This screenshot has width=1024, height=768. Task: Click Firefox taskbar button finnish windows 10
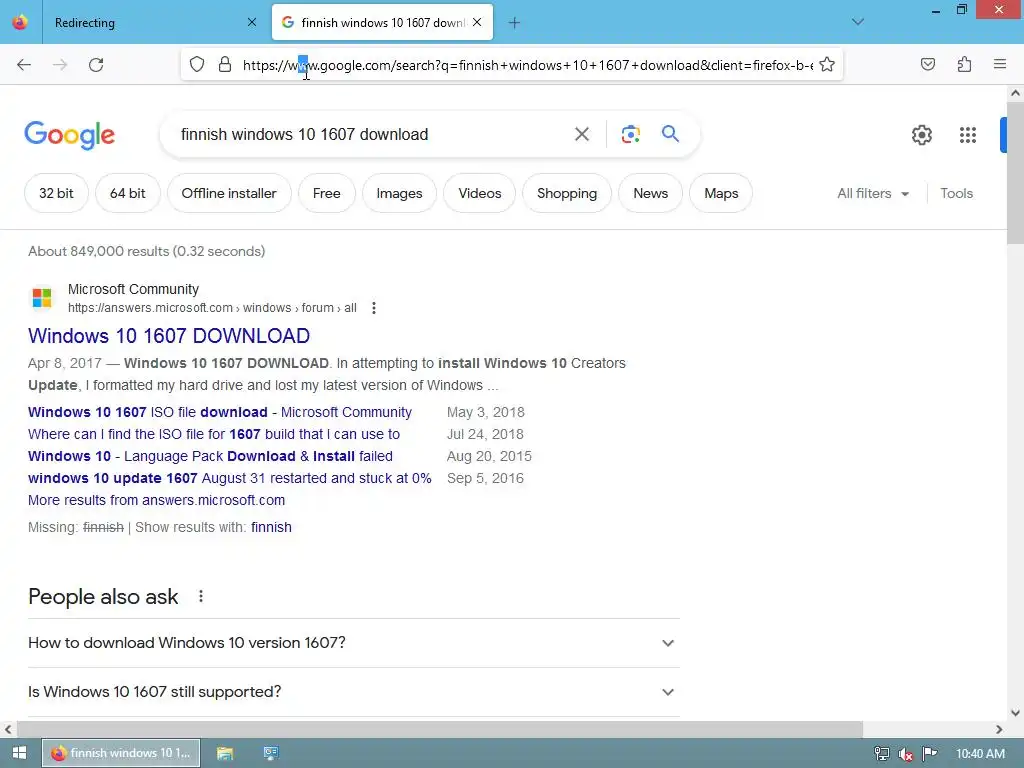121,753
